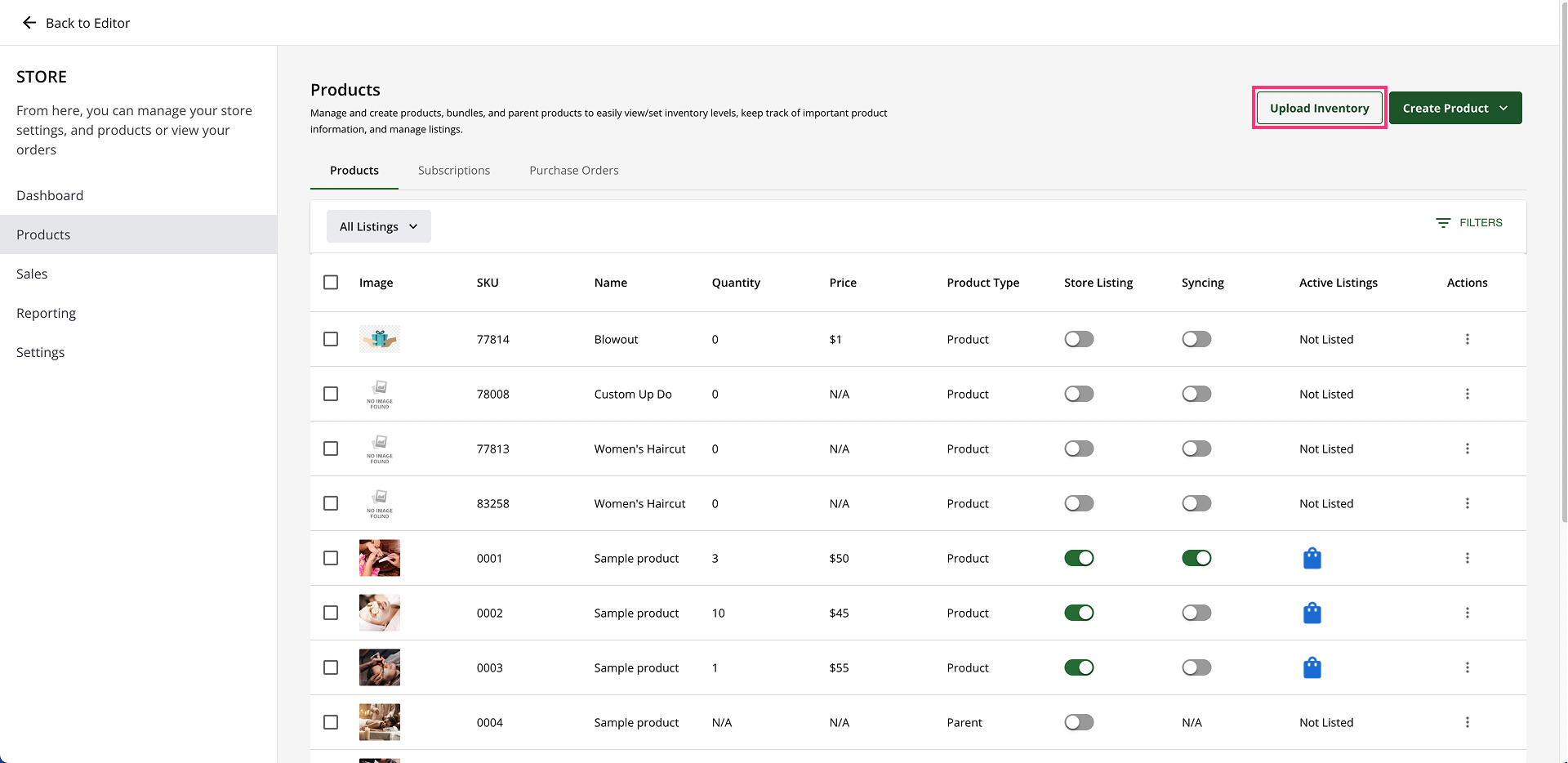The width and height of the screenshot is (1568, 763).
Task: Open the Create Product dropdown
Action: coord(1454,108)
